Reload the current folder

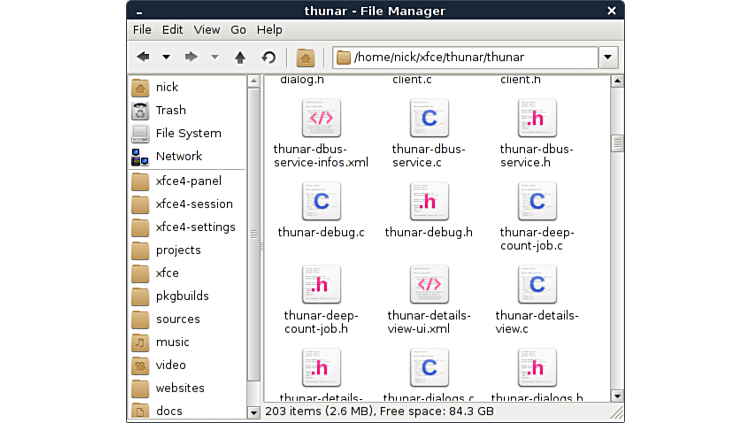[268, 57]
